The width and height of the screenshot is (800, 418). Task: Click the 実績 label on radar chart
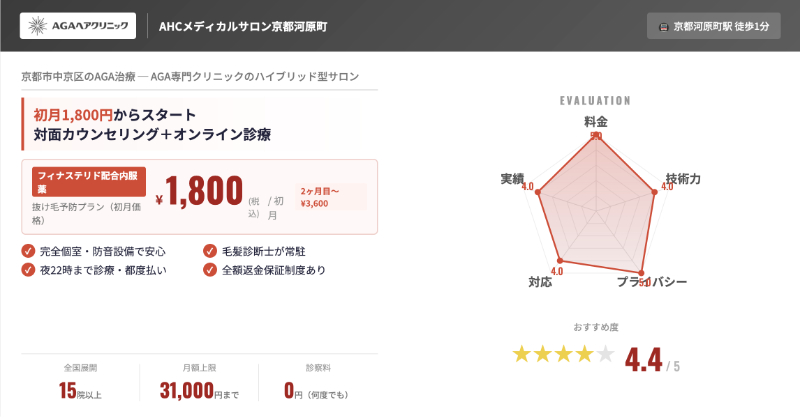click(512, 178)
